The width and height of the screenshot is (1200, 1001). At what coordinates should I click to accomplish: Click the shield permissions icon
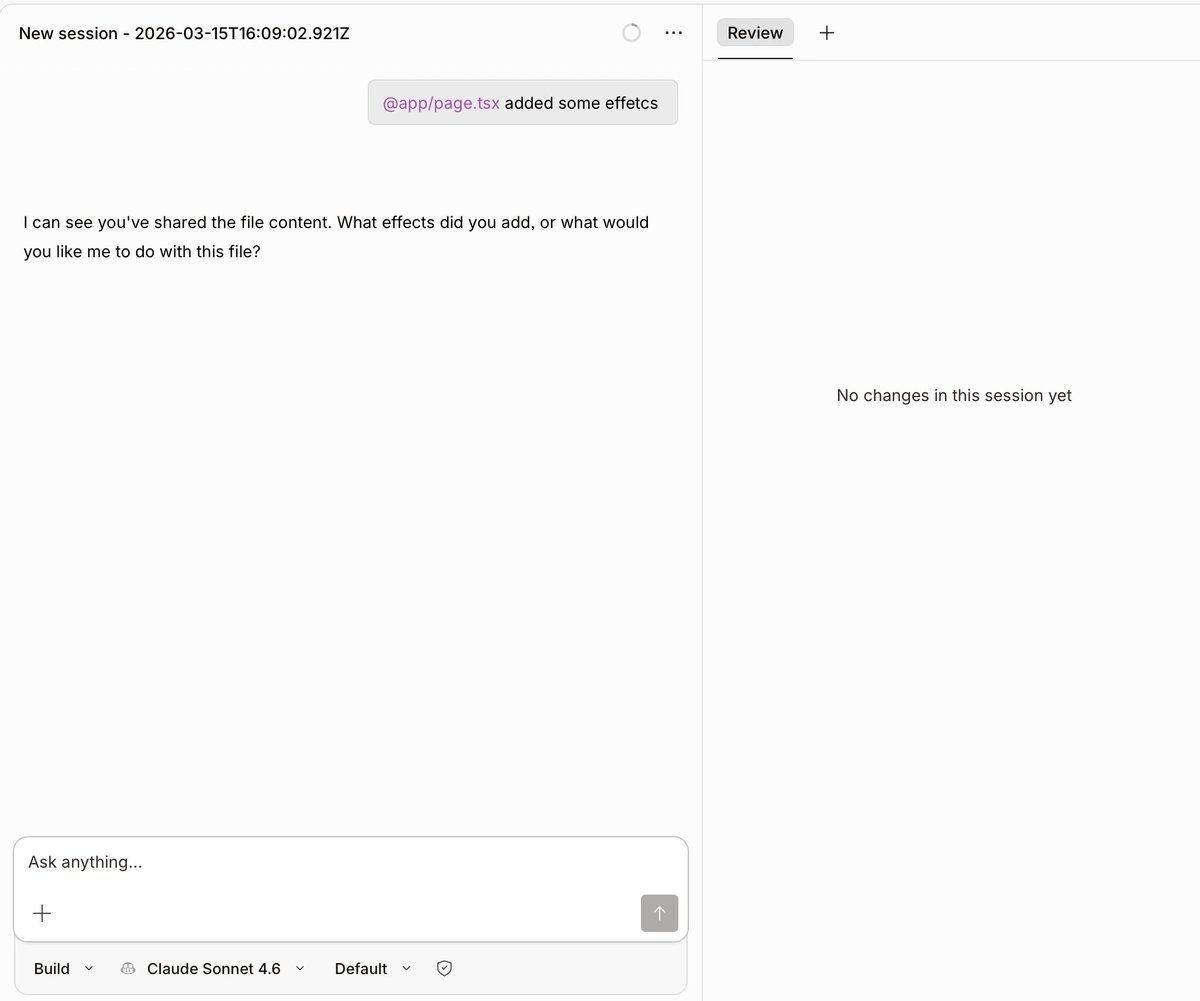445,968
